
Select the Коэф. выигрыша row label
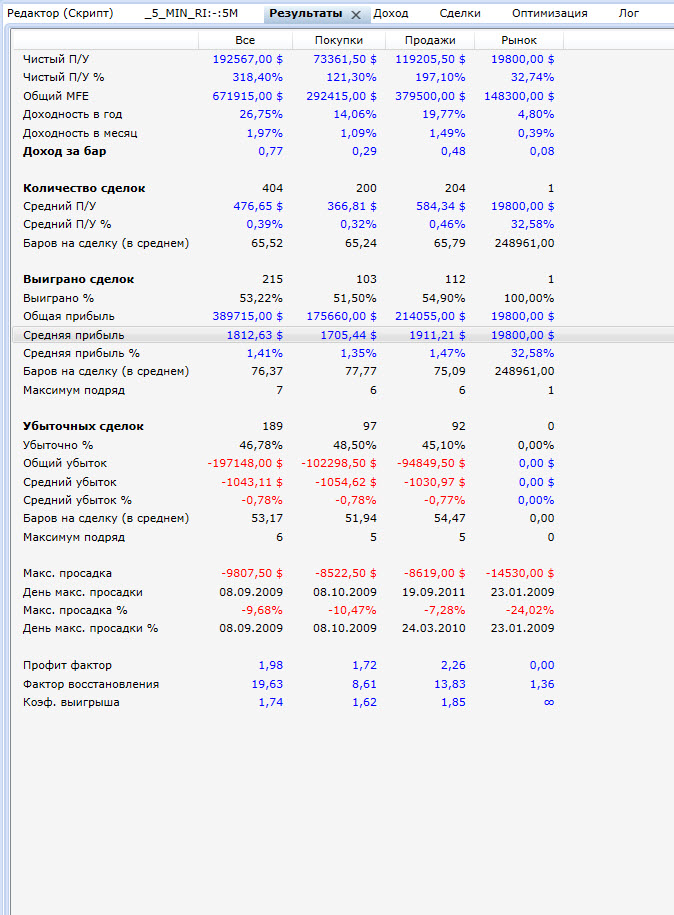[x=71, y=702]
